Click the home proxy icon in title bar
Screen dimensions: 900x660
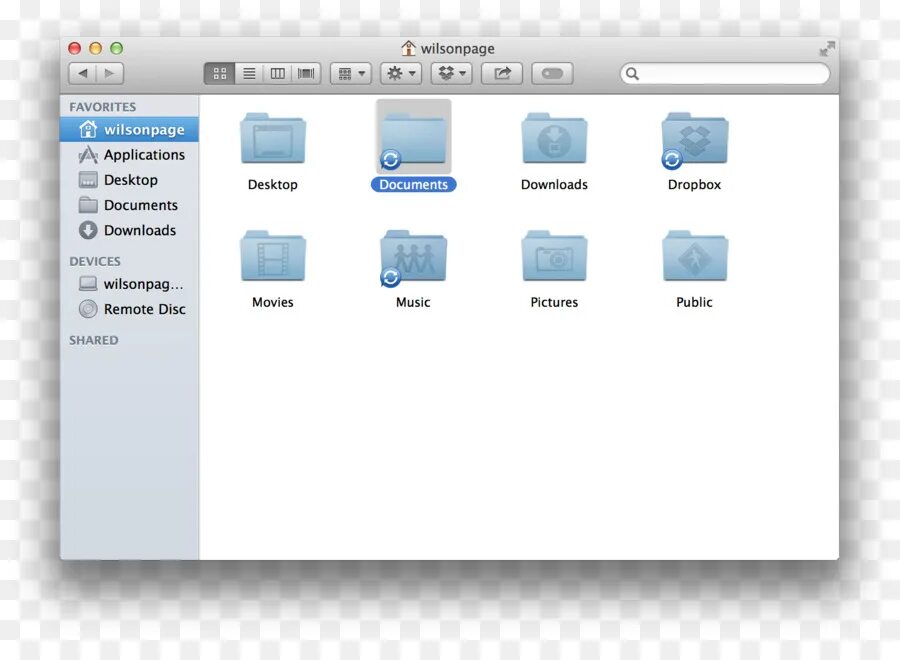[408, 48]
